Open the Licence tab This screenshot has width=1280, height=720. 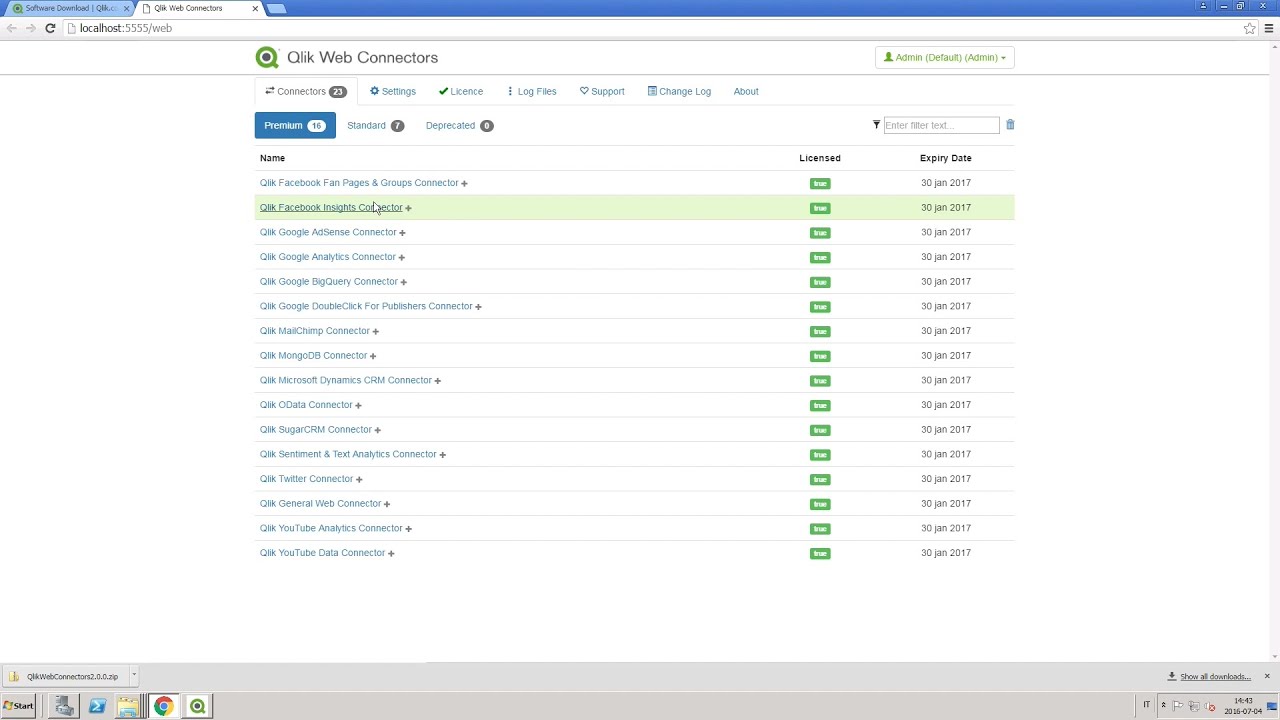461,91
